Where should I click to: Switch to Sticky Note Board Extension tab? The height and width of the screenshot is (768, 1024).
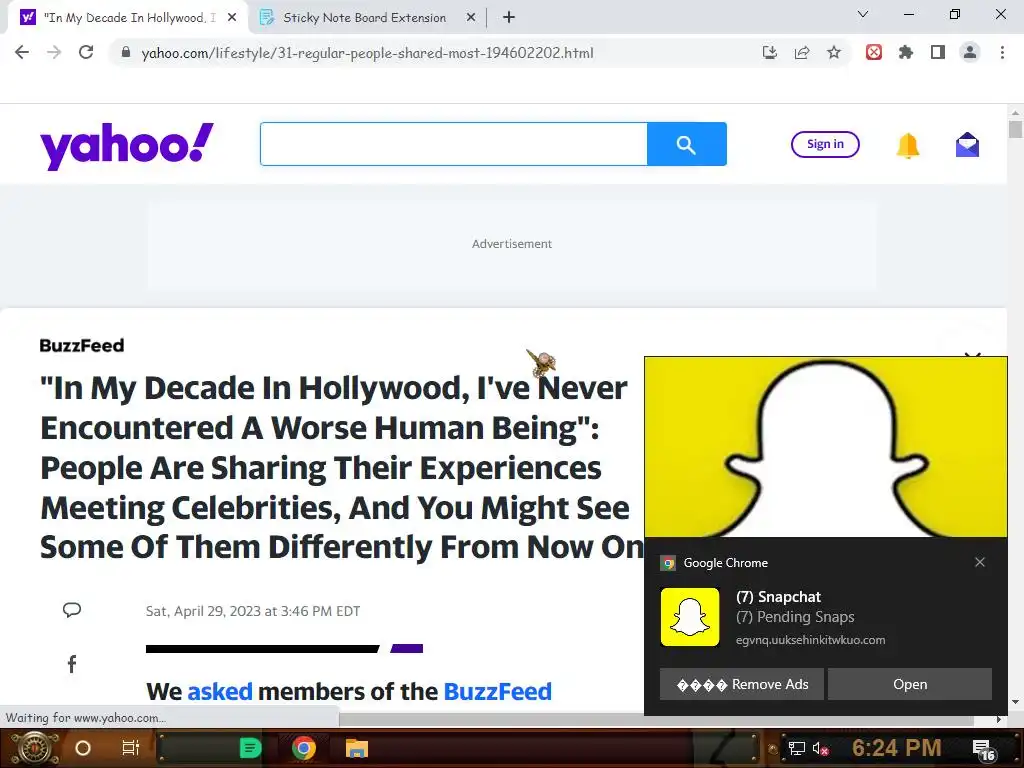(364, 18)
